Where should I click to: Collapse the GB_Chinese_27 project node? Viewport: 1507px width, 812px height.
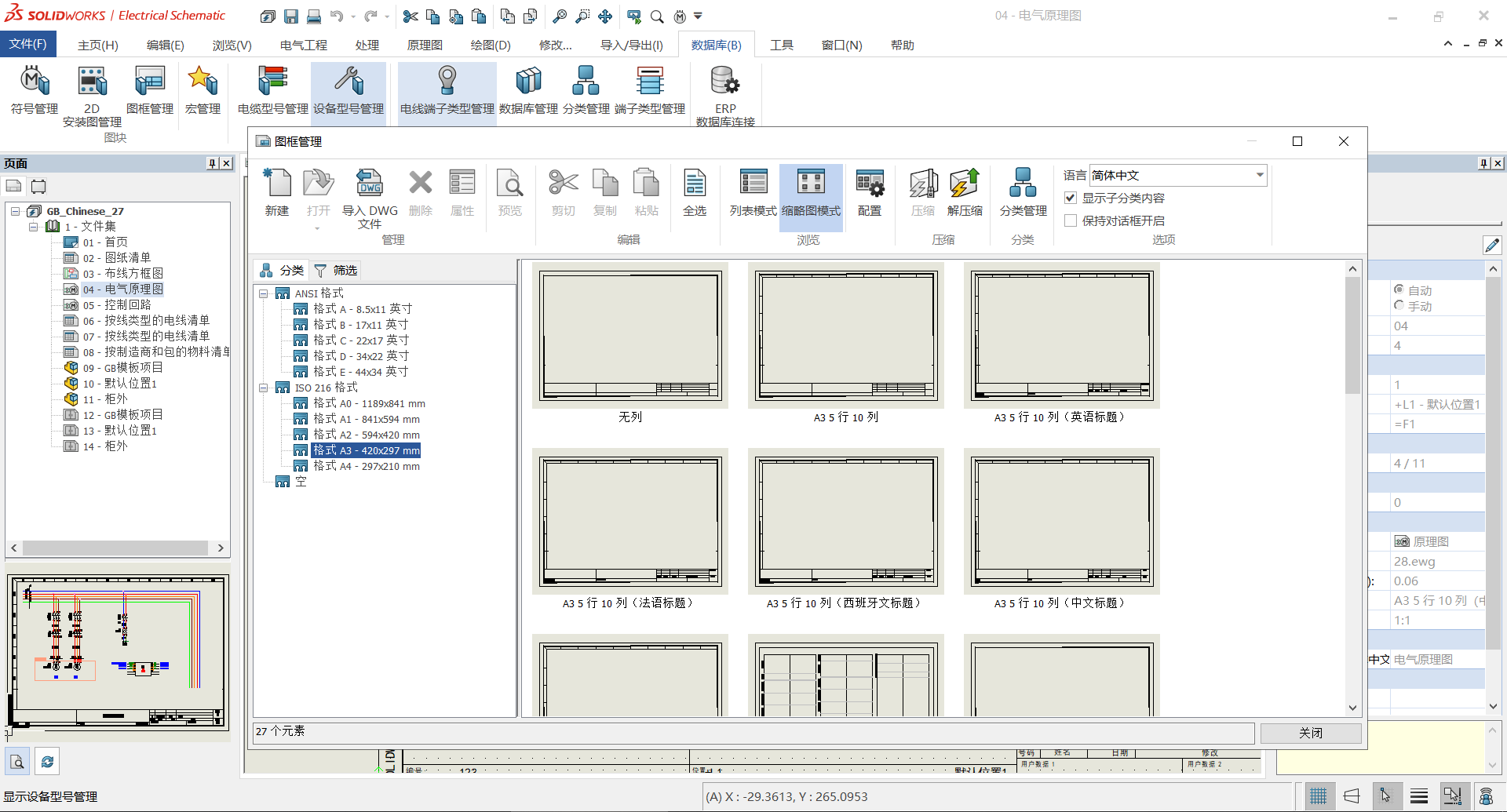click(x=15, y=211)
